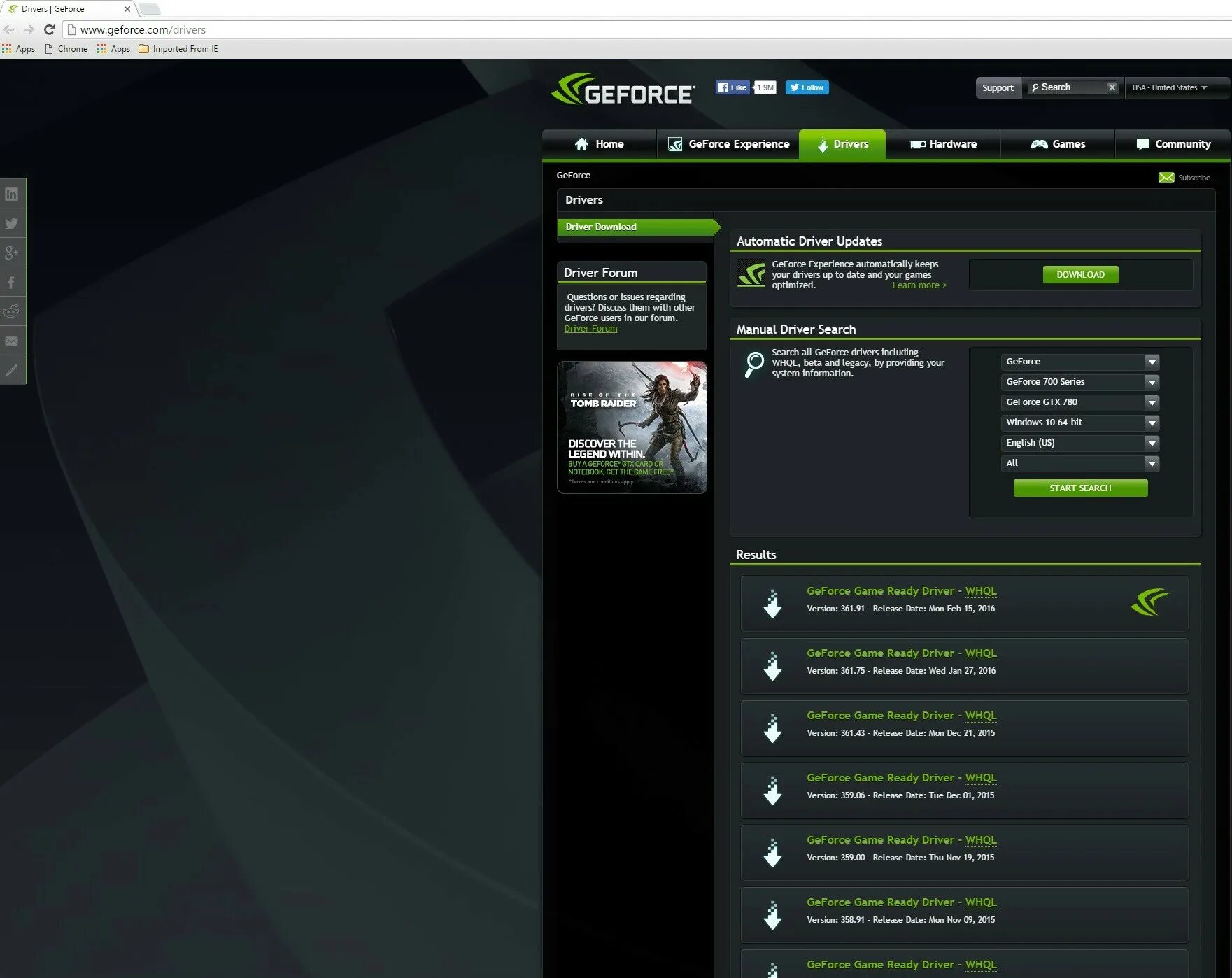Click the Support button in header
Screen dimensions: 1232x978
coord(998,87)
